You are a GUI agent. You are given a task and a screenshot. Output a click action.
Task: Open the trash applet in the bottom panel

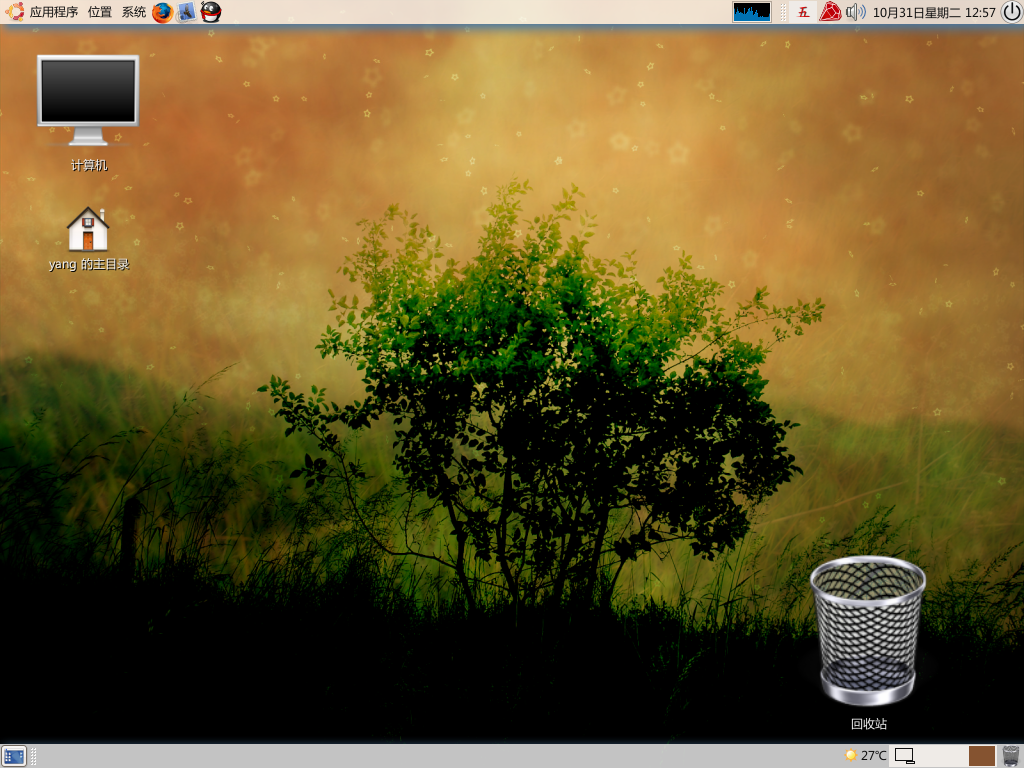[x=1011, y=756]
